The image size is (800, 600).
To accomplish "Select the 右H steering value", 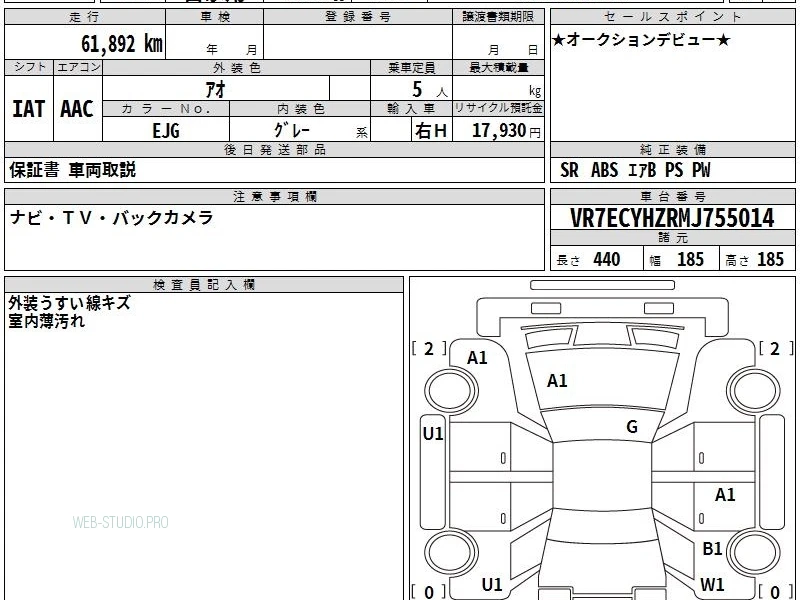I will point(431,131).
